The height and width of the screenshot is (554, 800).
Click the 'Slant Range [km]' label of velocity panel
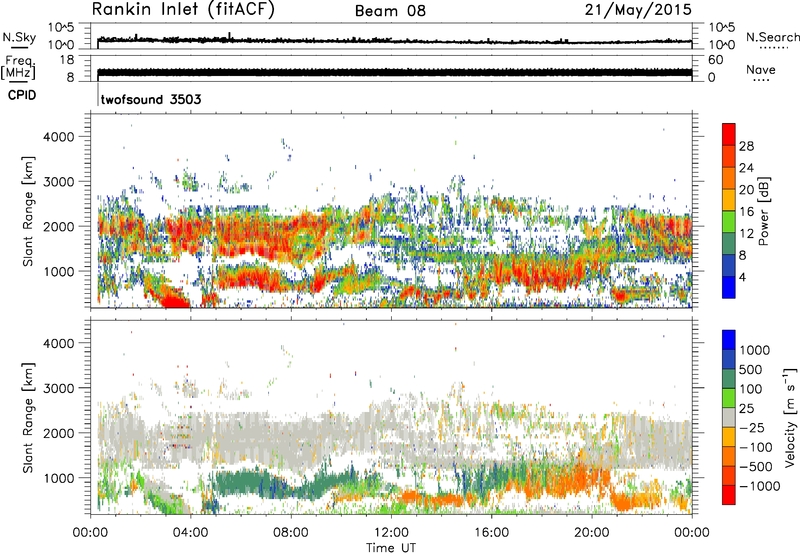(x=28, y=418)
